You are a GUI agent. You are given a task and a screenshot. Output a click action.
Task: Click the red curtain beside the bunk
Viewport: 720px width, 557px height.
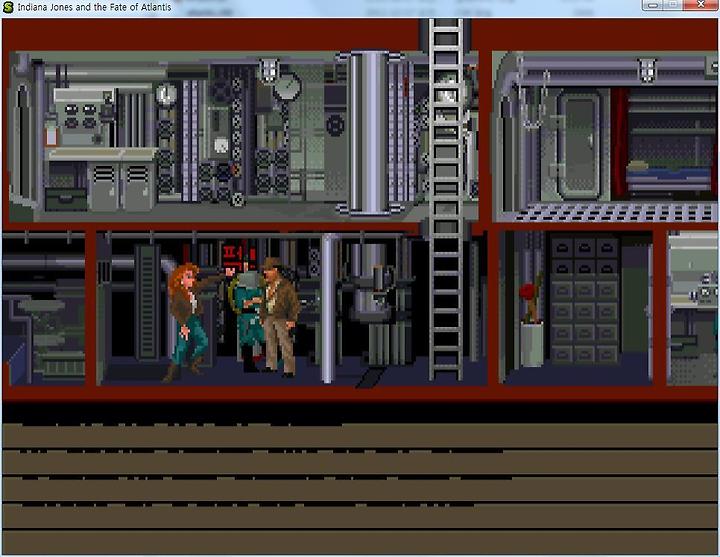(619, 143)
